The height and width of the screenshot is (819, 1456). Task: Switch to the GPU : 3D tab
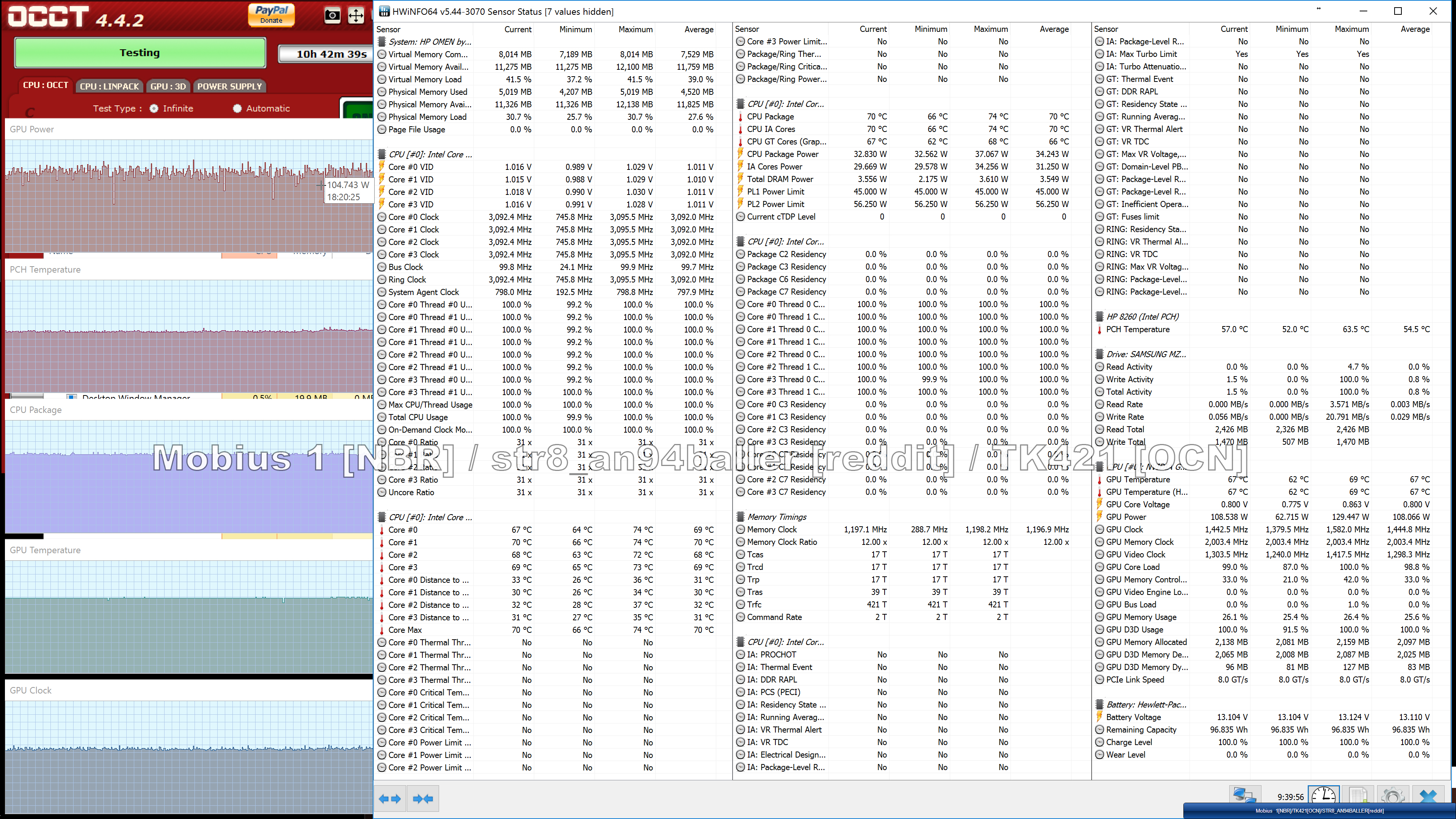(168, 86)
